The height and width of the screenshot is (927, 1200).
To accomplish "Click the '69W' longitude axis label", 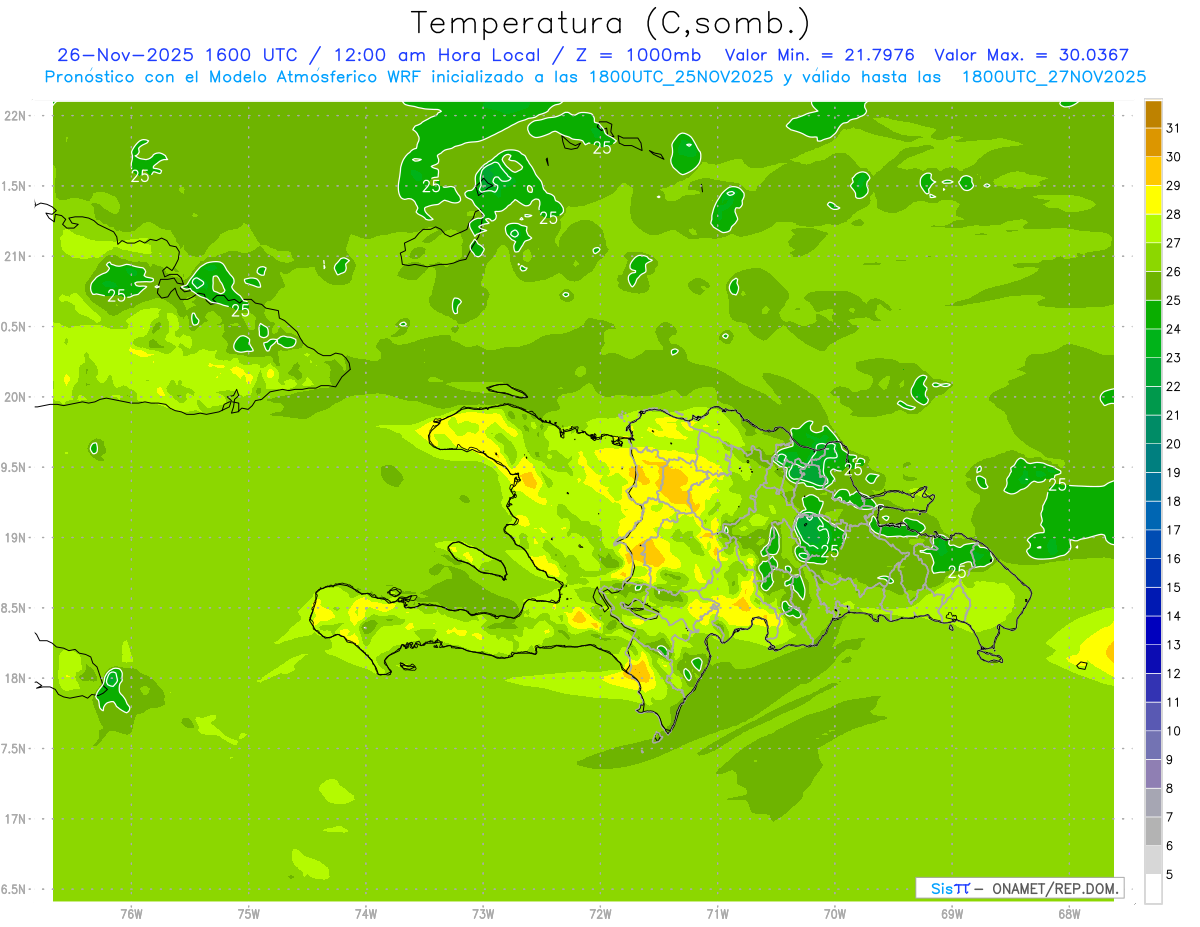I will tap(951, 914).
